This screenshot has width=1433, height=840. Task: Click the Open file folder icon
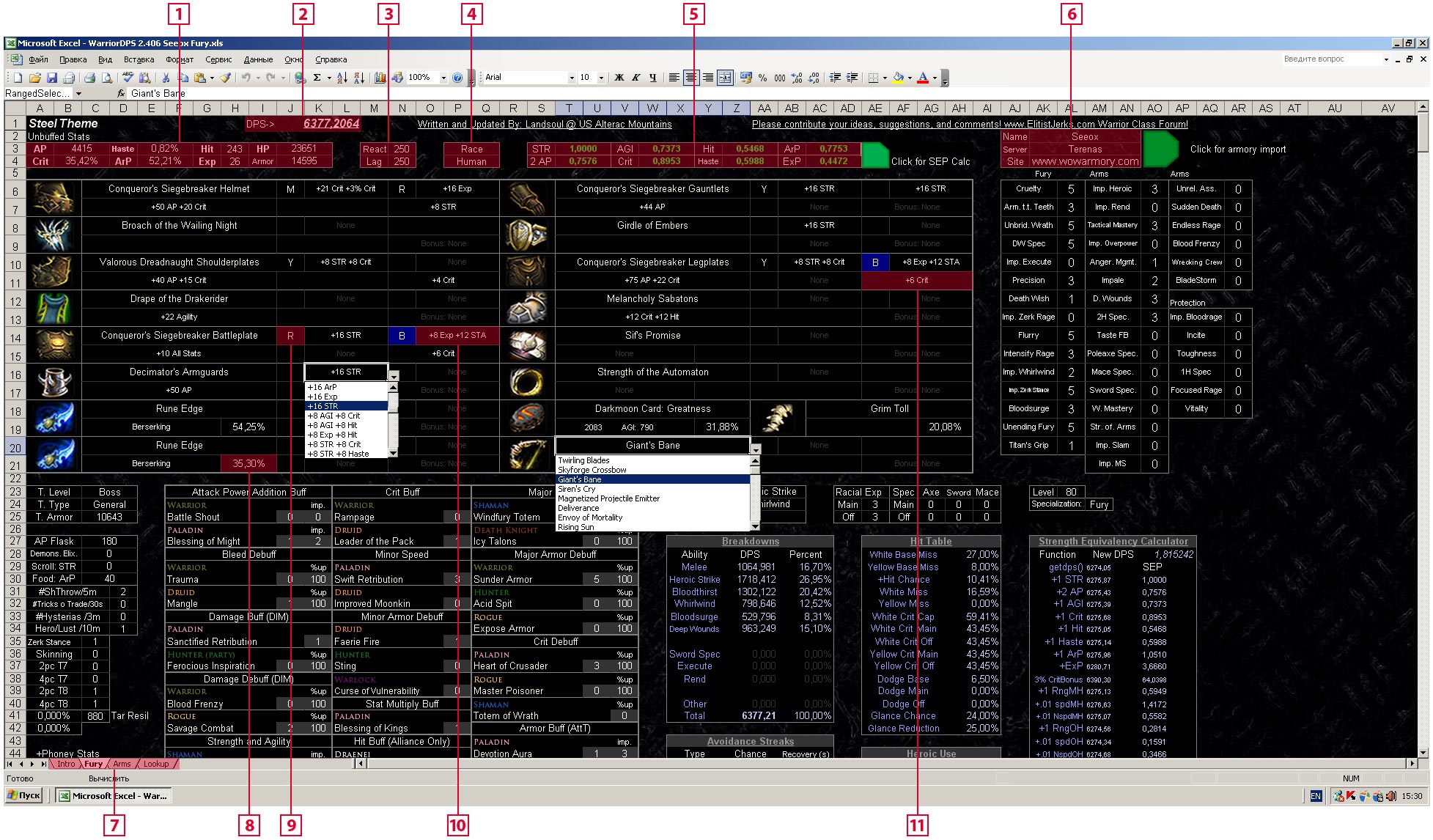[x=34, y=78]
